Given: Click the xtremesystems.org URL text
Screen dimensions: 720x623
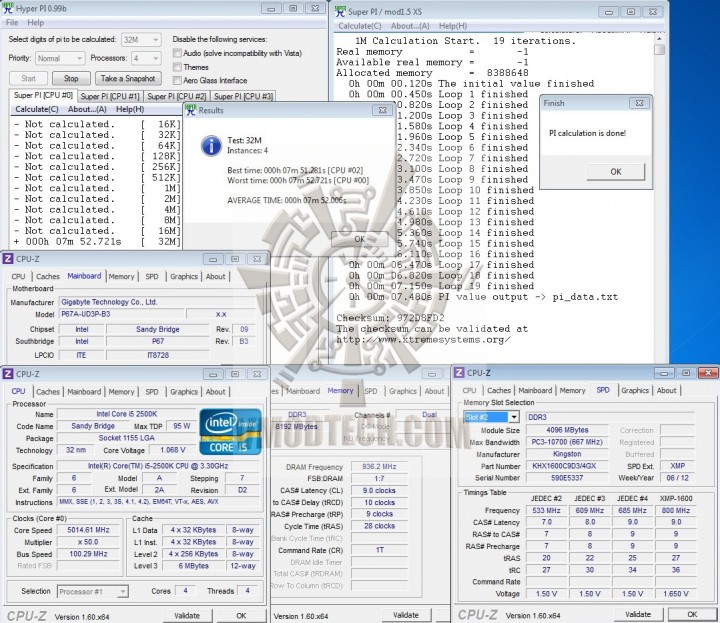Looking at the screenshot, I should pyautogui.click(x=423, y=340).
